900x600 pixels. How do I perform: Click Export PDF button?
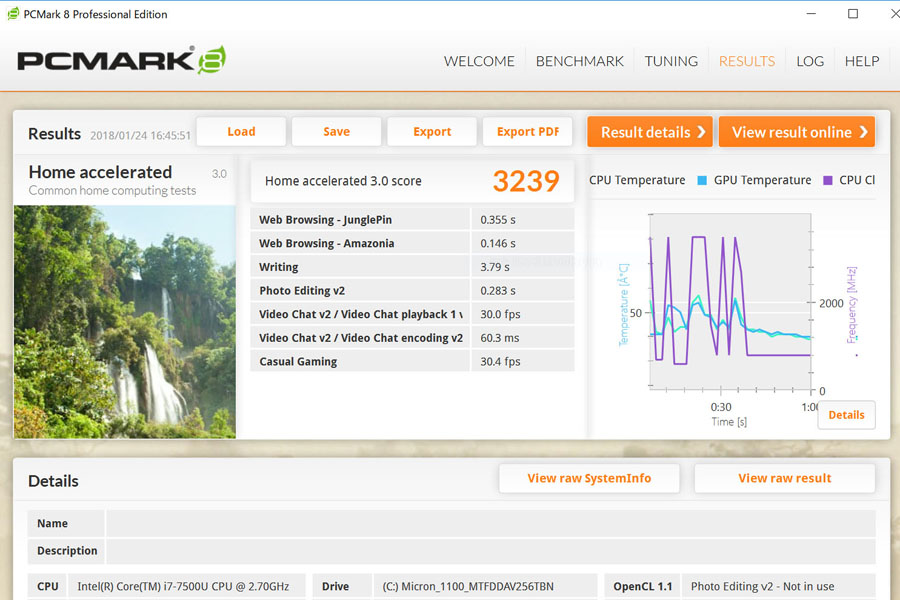point(527,131)
